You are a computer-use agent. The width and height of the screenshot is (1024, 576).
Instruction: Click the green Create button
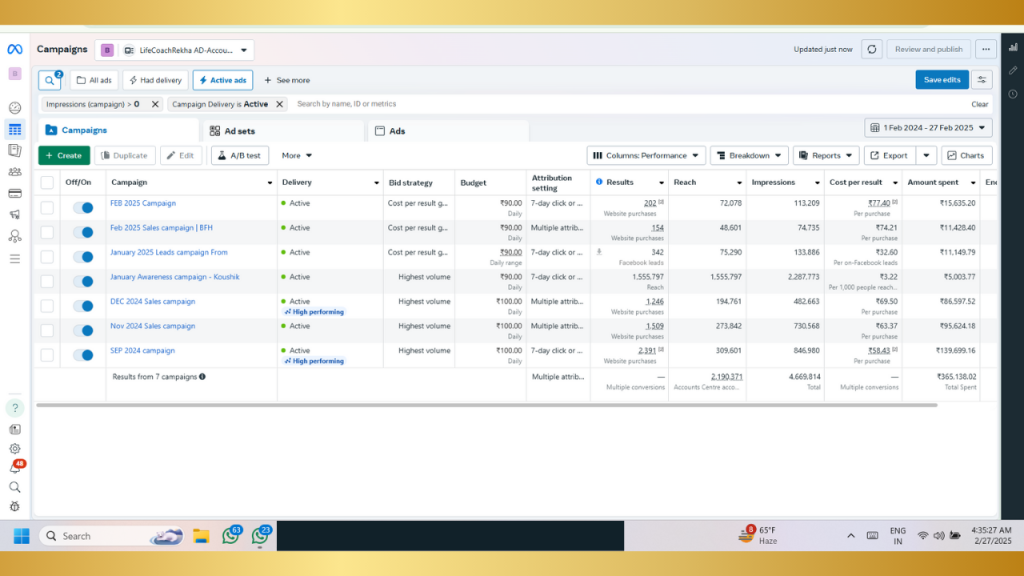click(x=64, y=156)
